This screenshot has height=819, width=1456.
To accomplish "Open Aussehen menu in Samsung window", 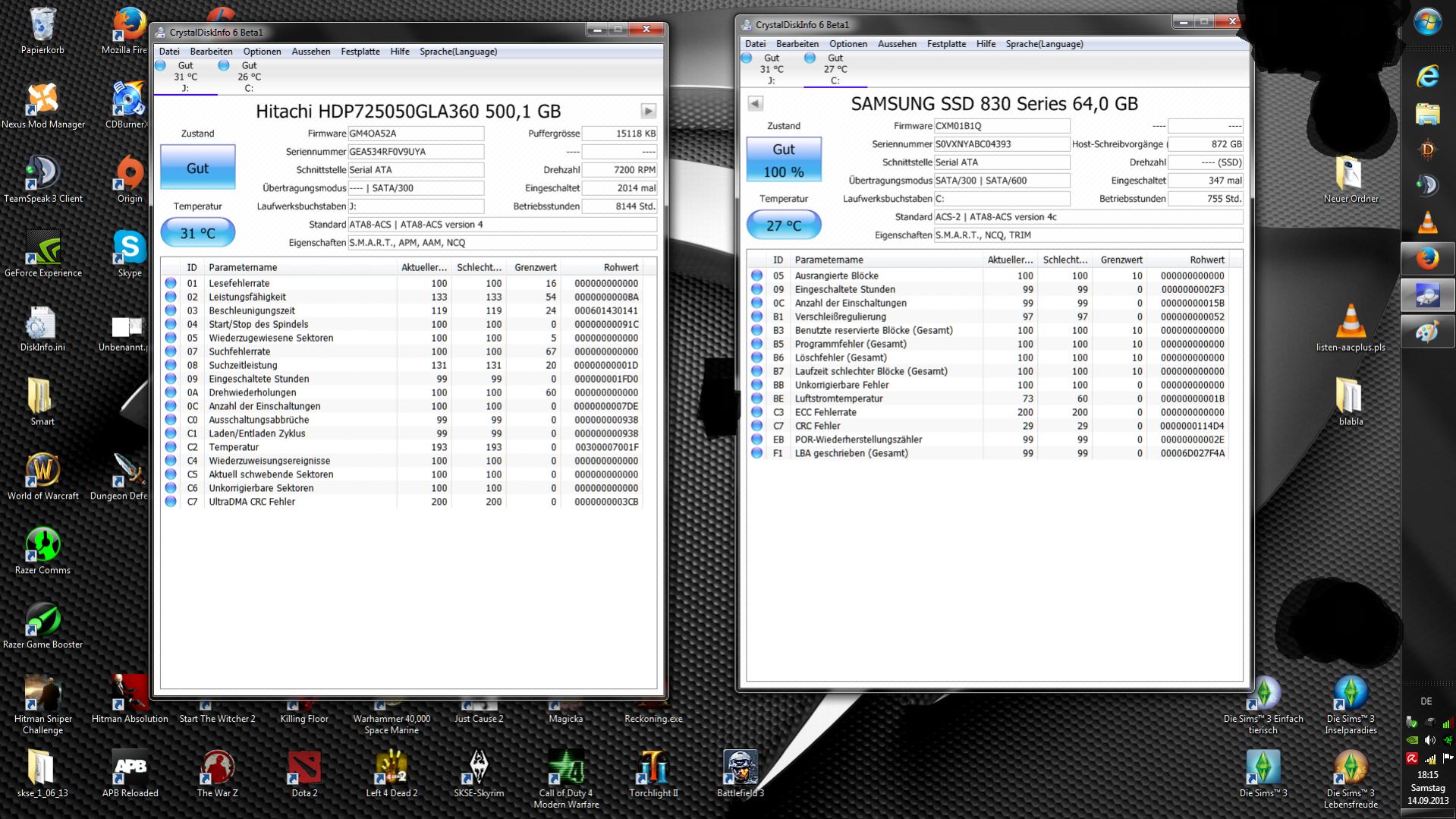I will (897, 44).
